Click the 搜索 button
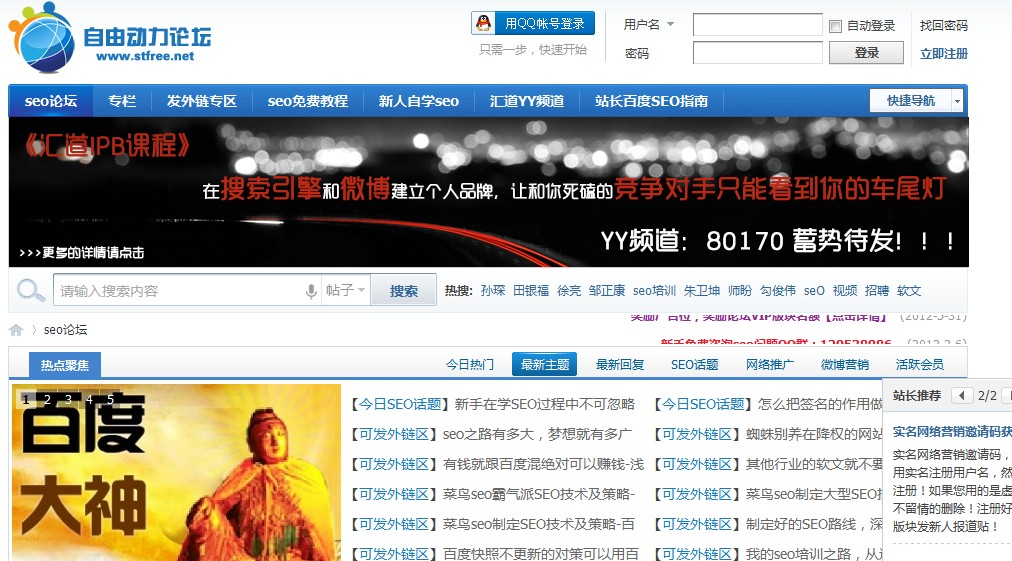The height and width of the screenshot is (561, 1012). (x=404, y=291)
